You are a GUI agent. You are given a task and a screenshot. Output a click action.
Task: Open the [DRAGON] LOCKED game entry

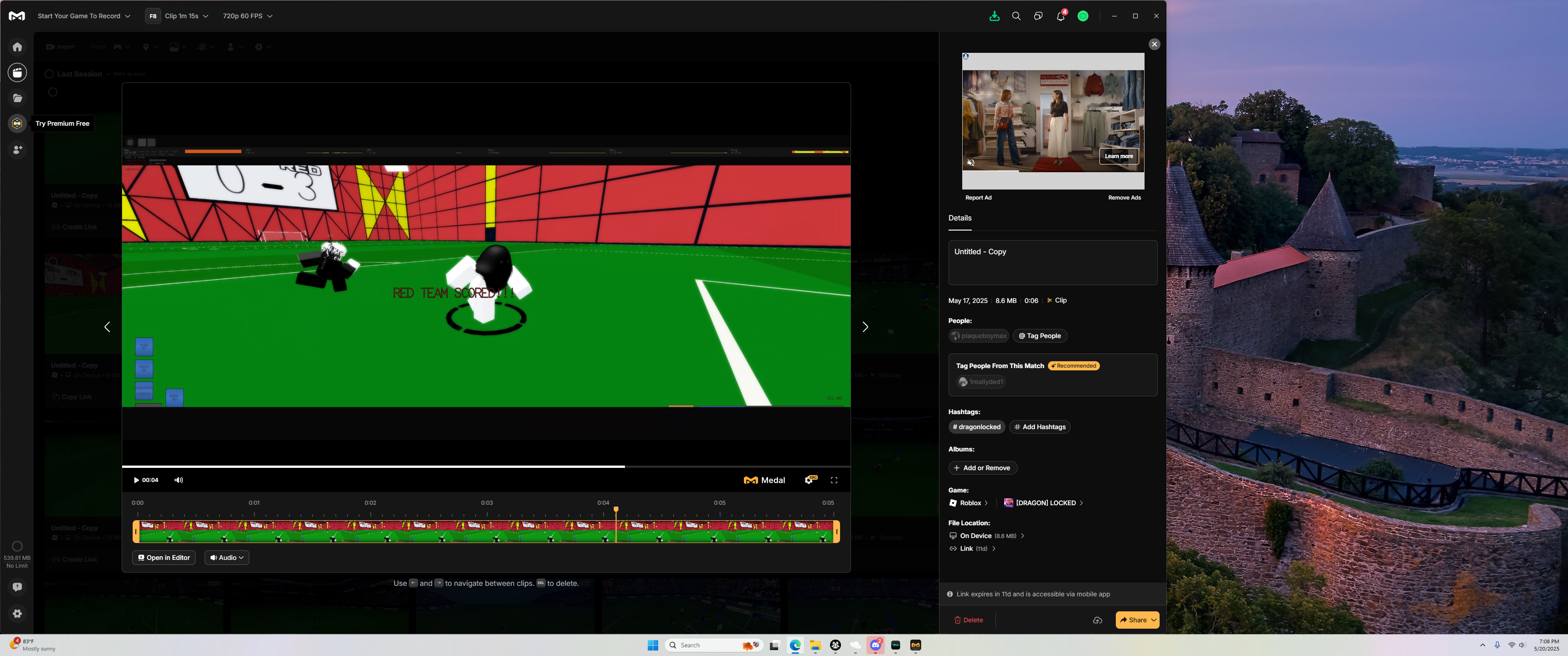point(1043,502)
